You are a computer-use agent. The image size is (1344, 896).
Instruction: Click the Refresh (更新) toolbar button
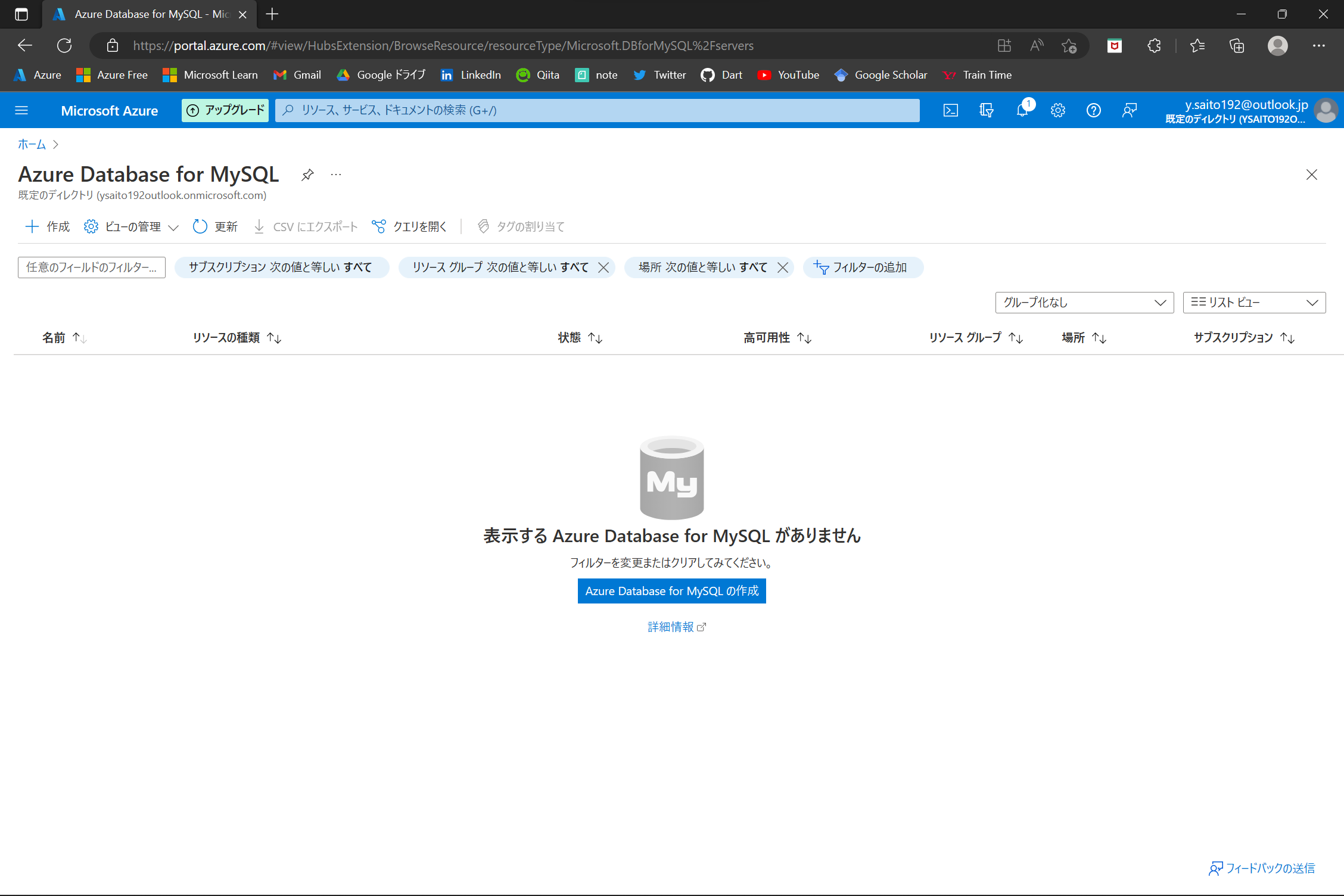pyautogui.click(x=216, y=226)
